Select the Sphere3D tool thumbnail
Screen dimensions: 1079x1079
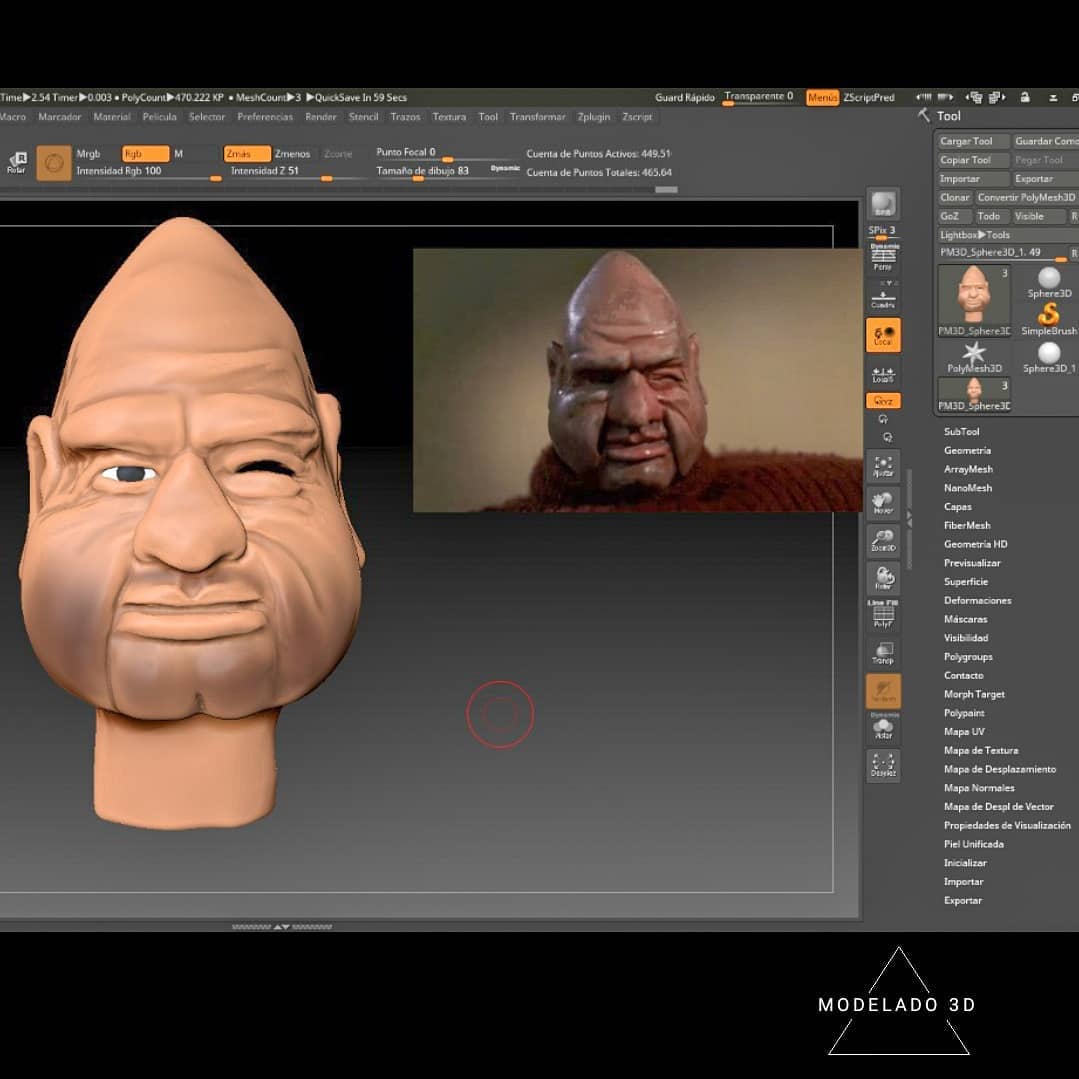click(1048, 280)
